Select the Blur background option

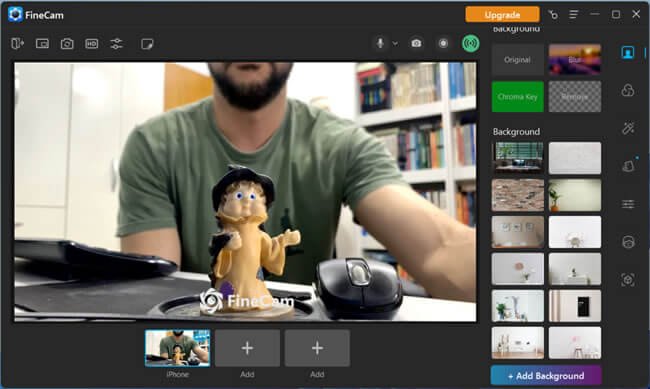coord(575,60)
